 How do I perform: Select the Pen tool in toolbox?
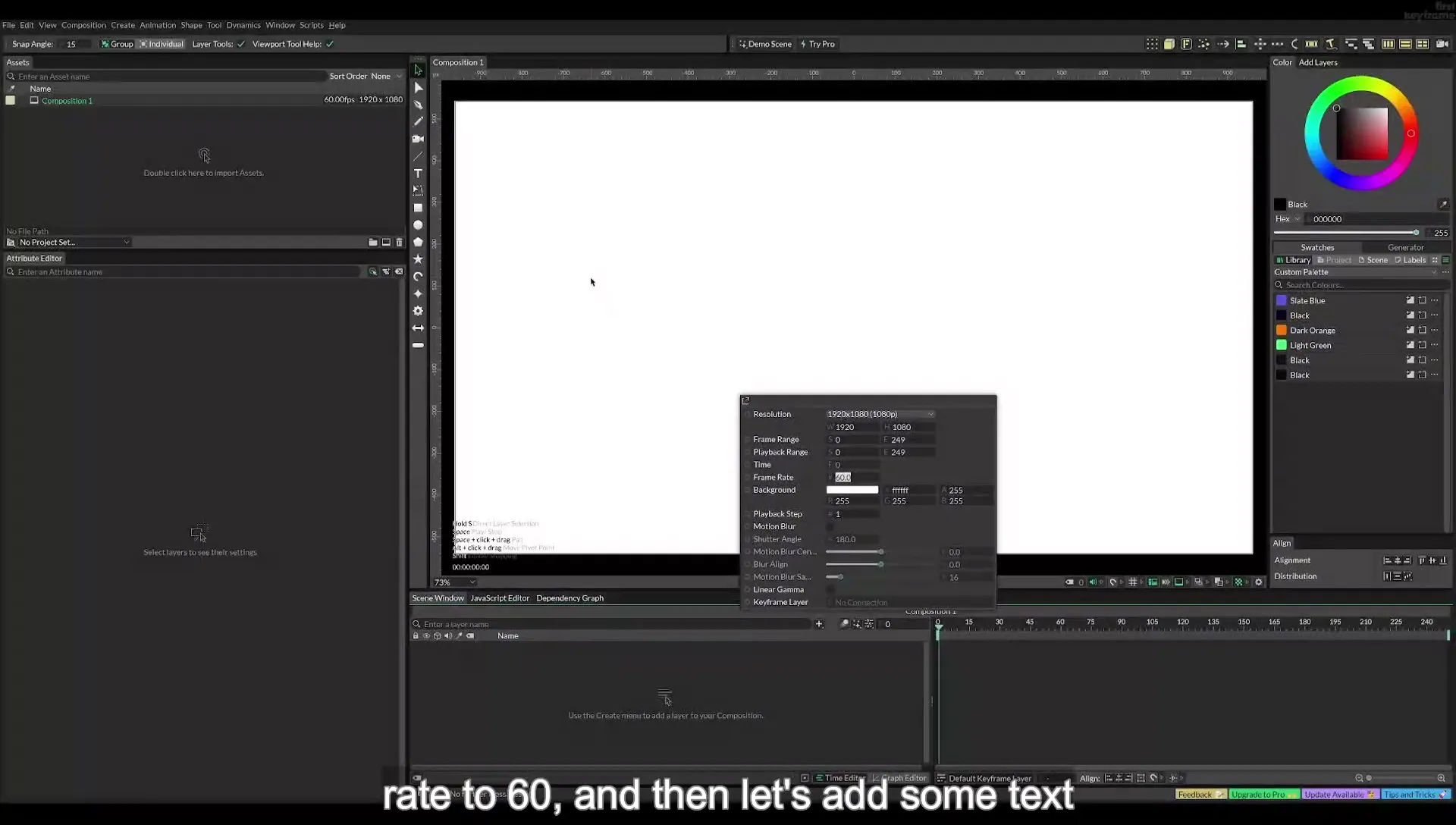pos(418,105)
